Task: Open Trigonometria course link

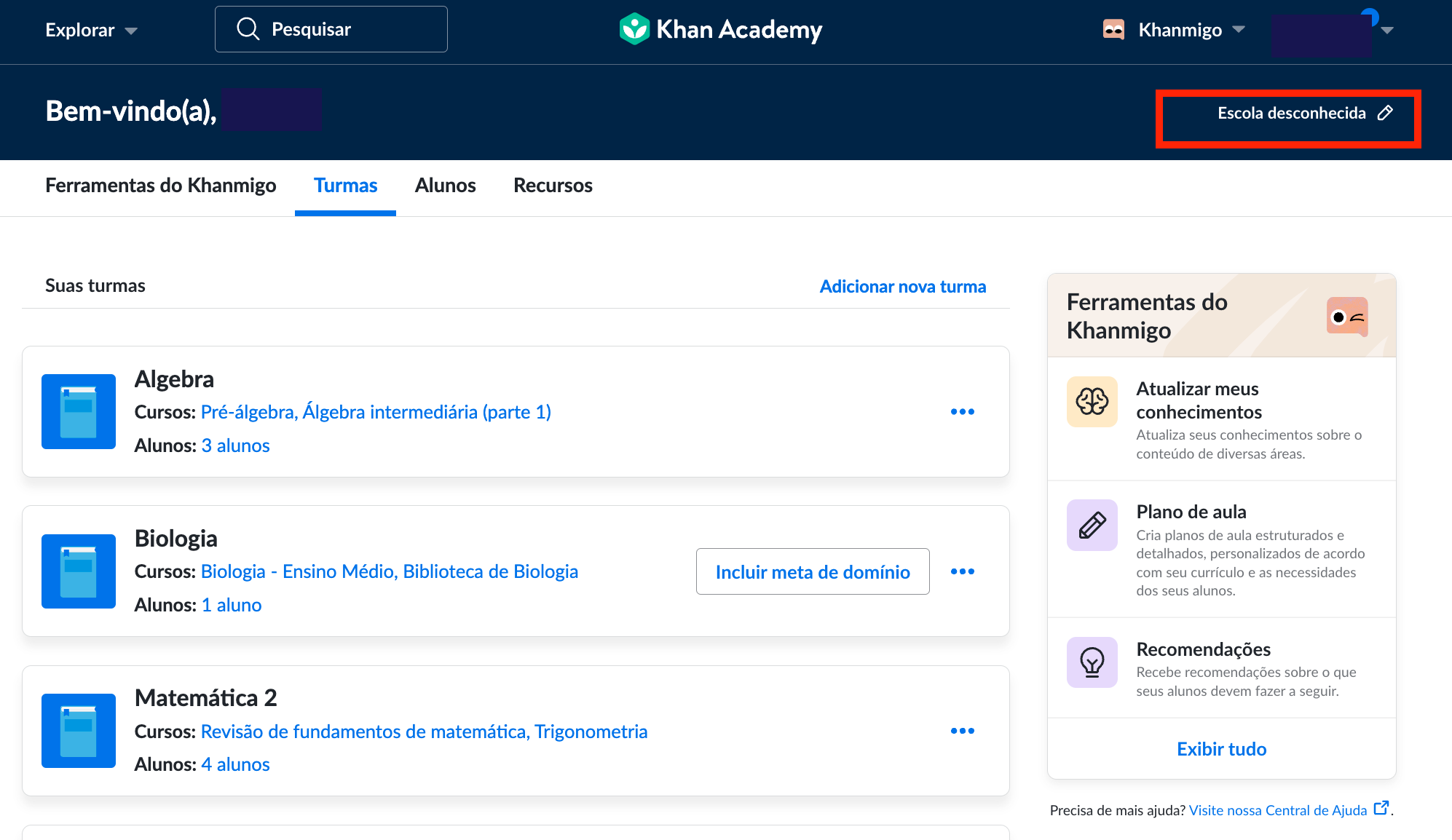Action: pos(591,732)
